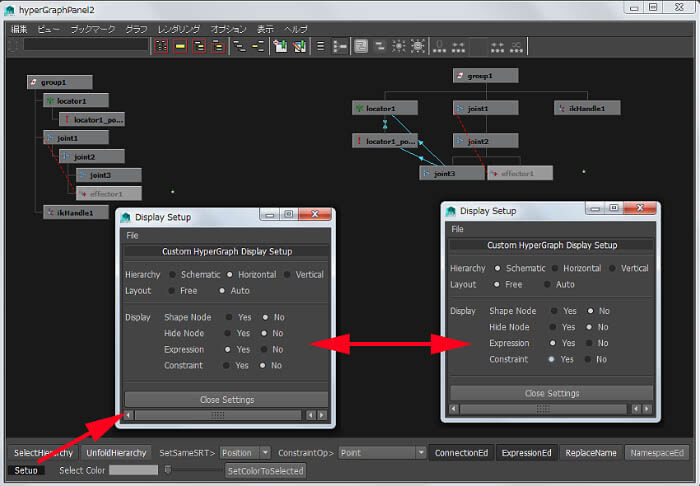Open the レンダリング (Rendering) menu
The width and height of the screenshot is (700, 486).
[x=179, y=29]
